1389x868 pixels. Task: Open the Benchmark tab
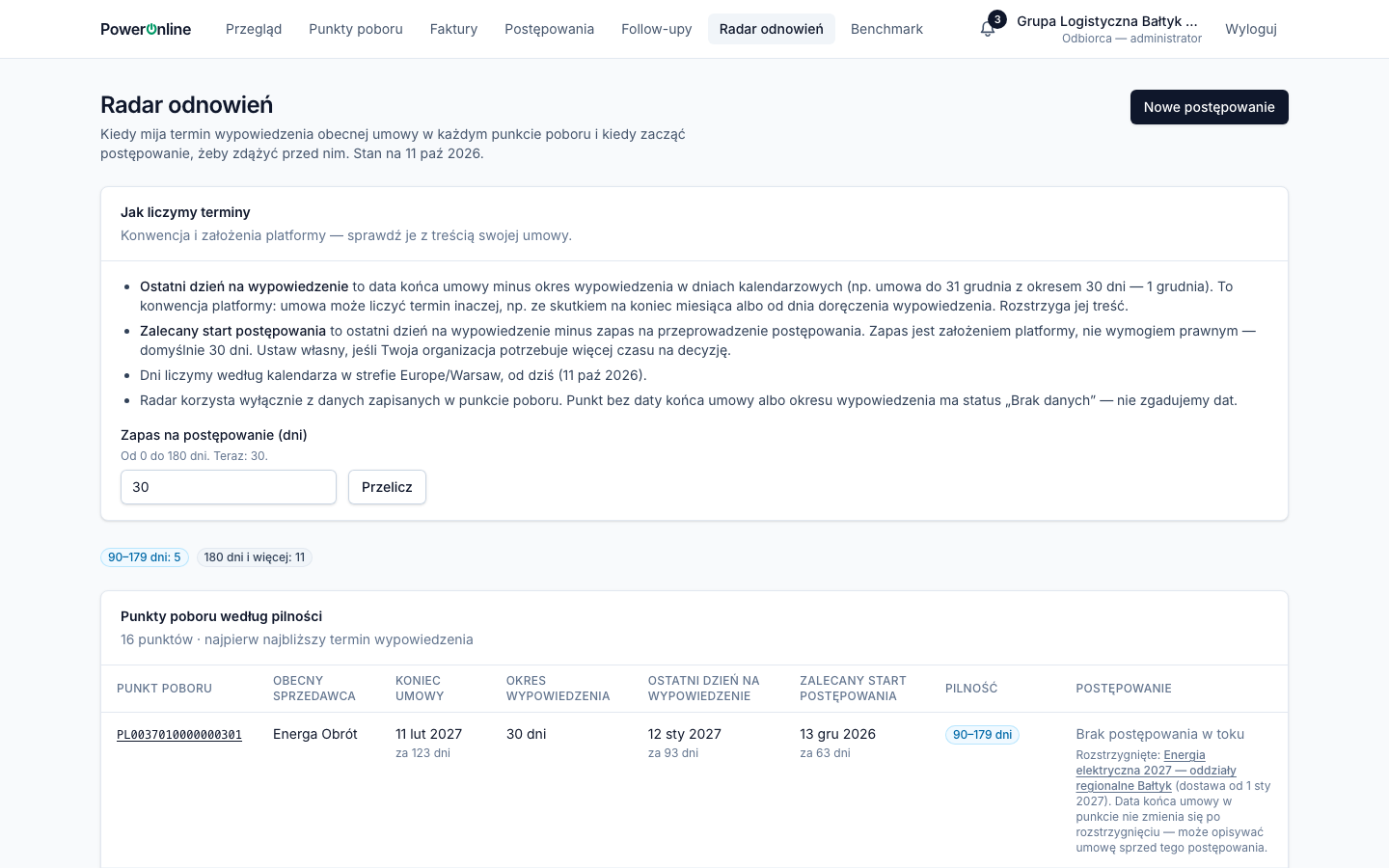[886, 29]
